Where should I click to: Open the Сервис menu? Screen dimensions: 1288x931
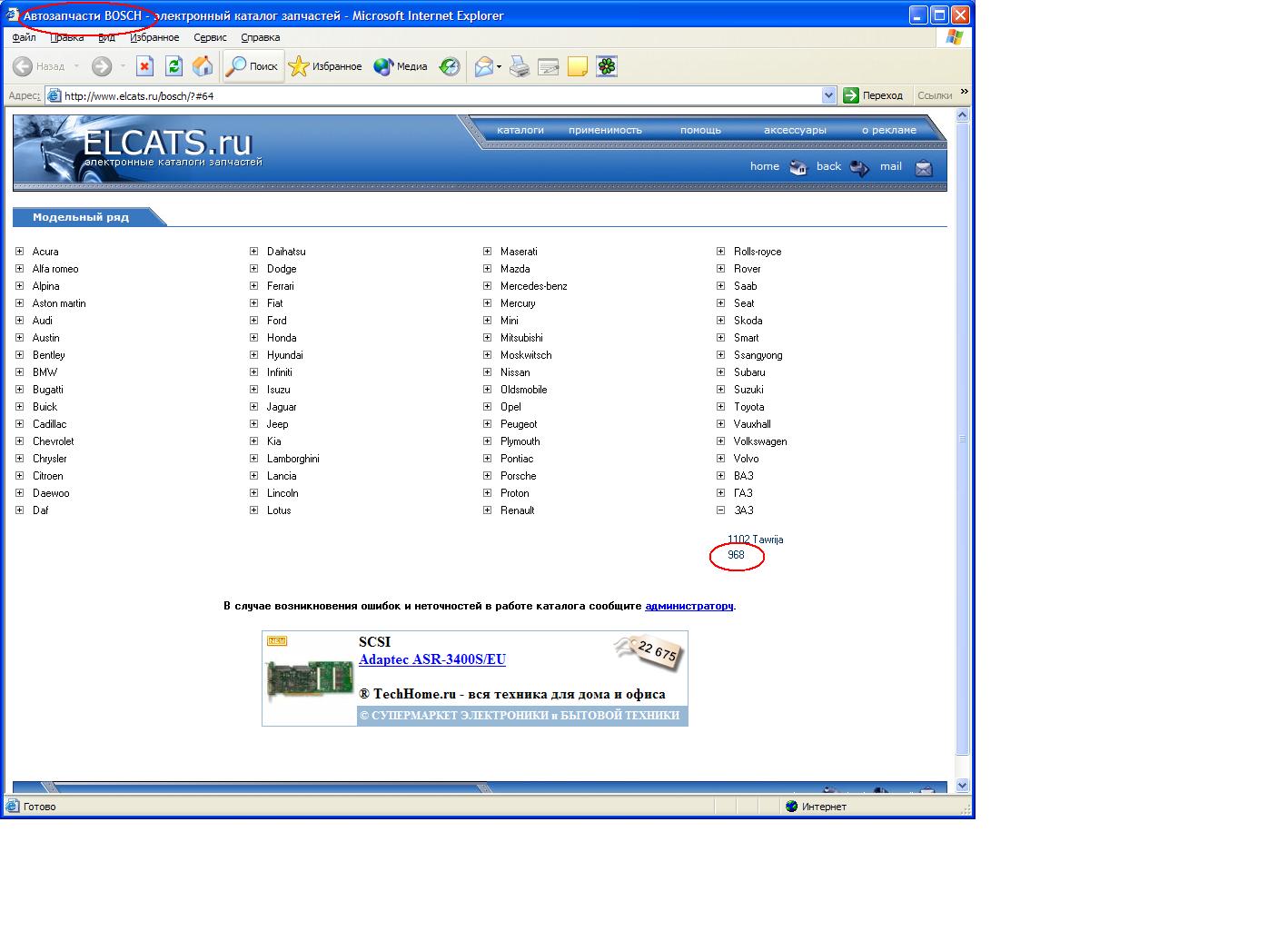point(210,37)
